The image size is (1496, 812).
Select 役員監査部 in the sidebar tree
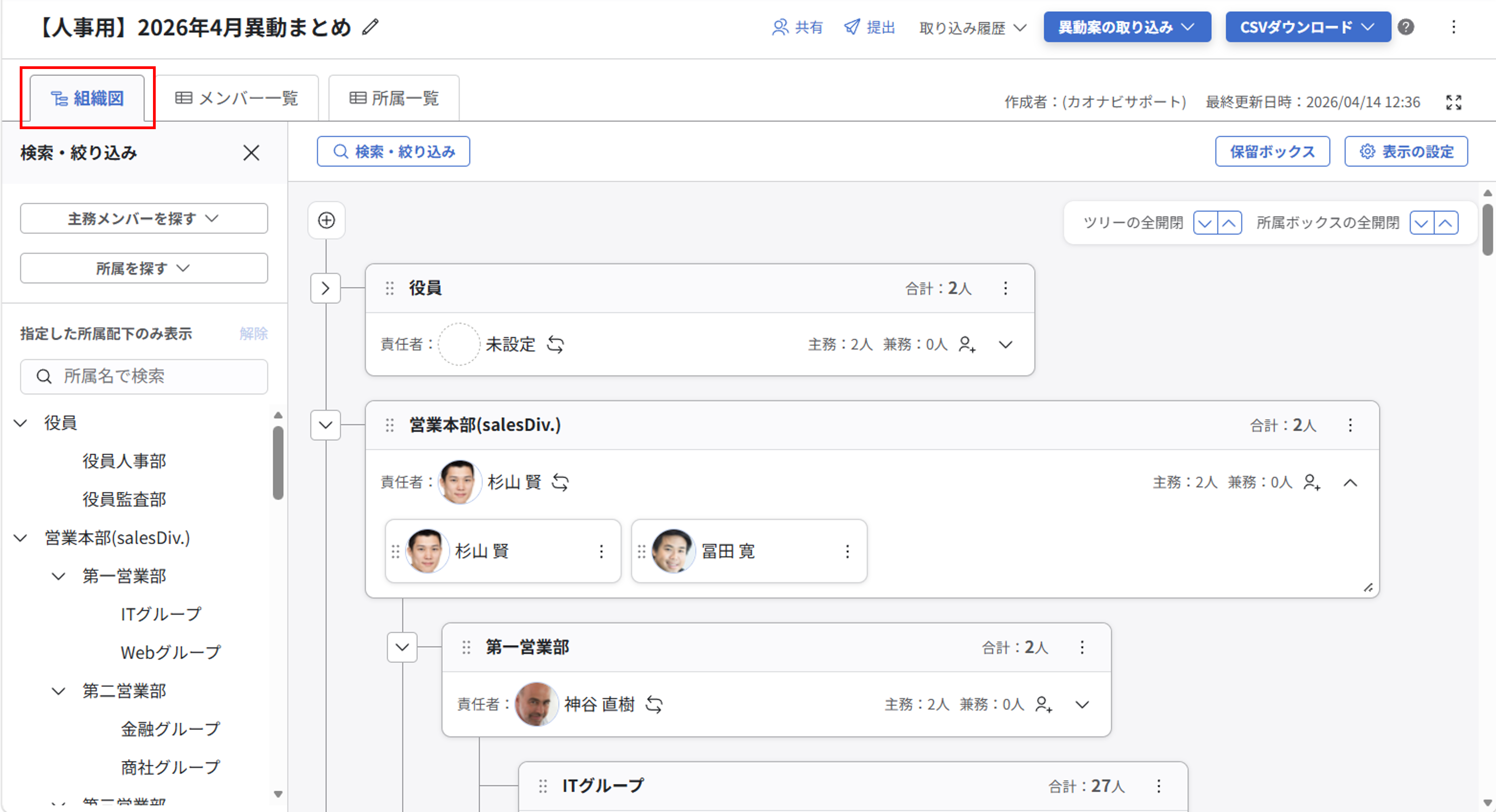[124, 500]
